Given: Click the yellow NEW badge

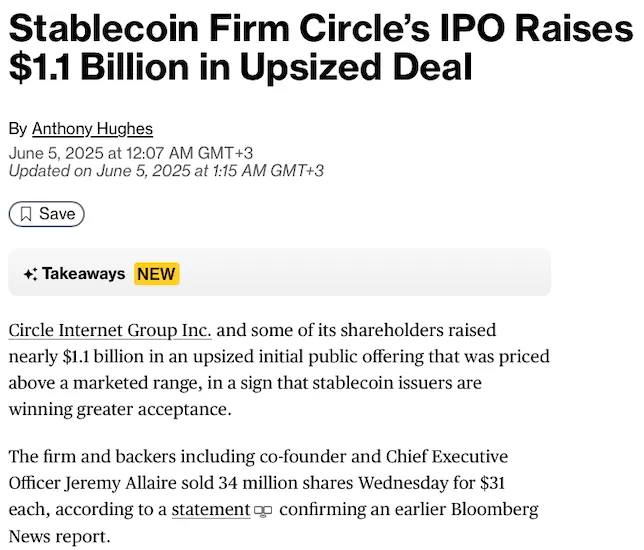Looking at the screenshot, I should [x=156, y=274].
